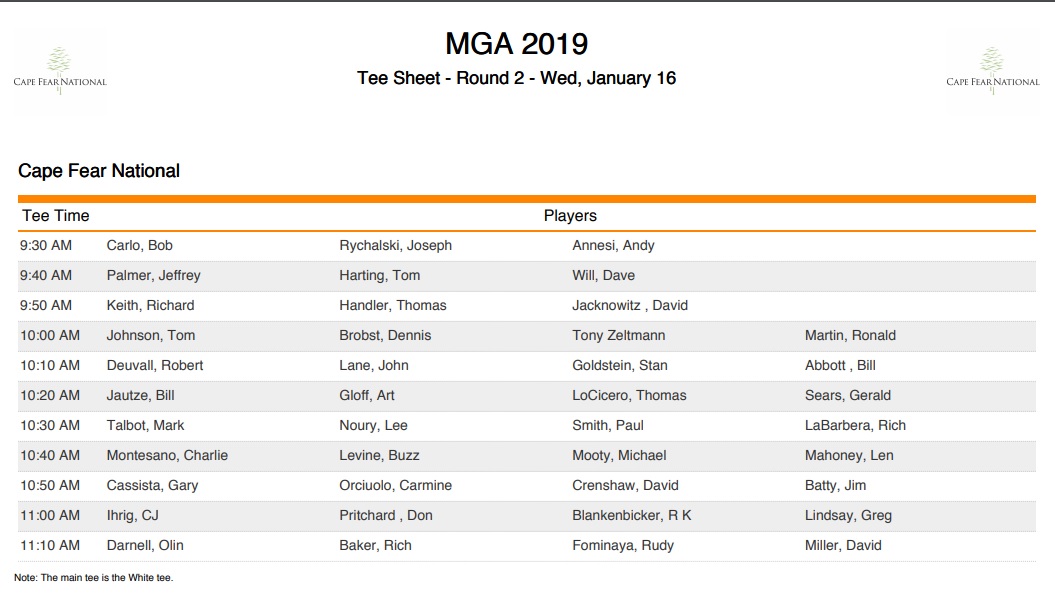Viewport: 1055px width, 606px height.
Task: Select the 9:30 AM tee time
Action: (x=46, y=245)
